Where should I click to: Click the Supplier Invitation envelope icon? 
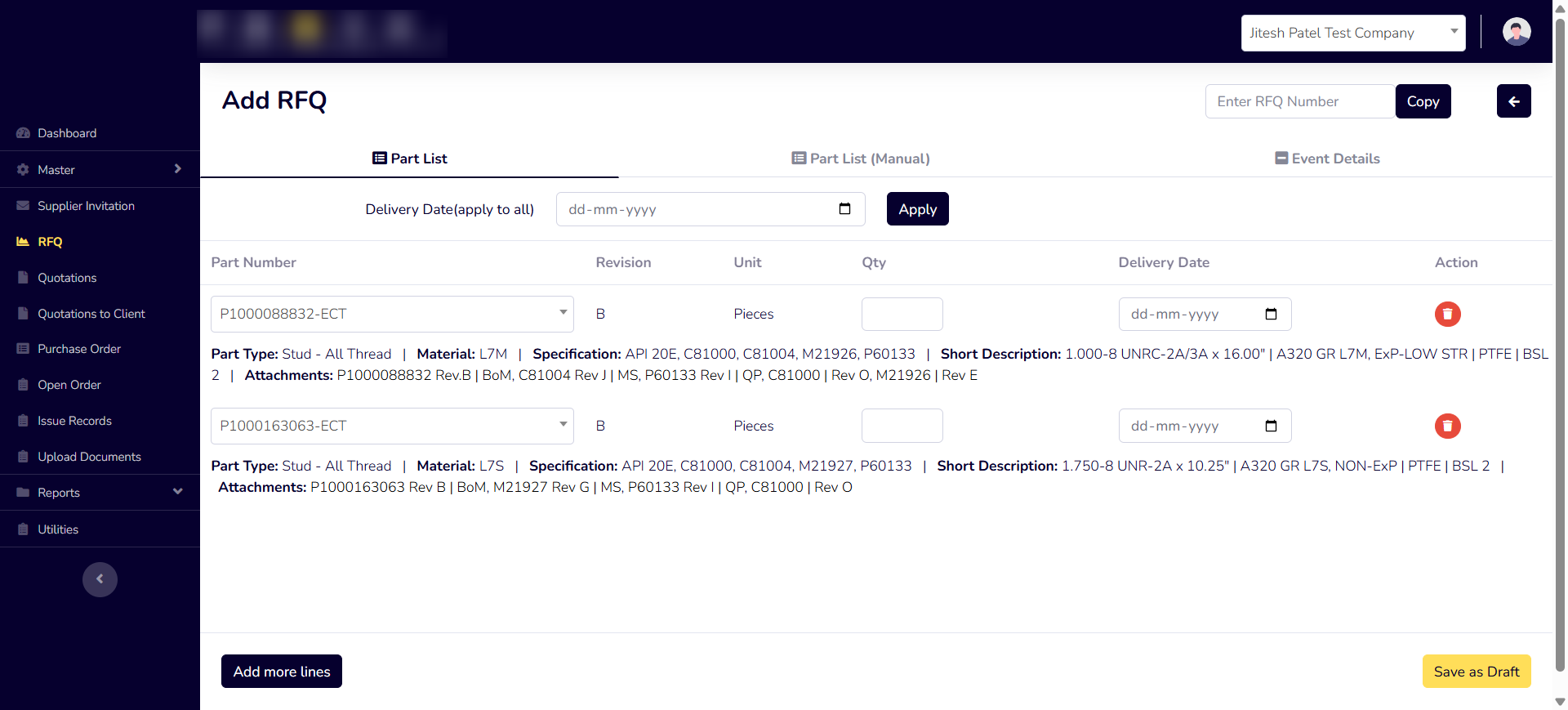coord(23,206)
